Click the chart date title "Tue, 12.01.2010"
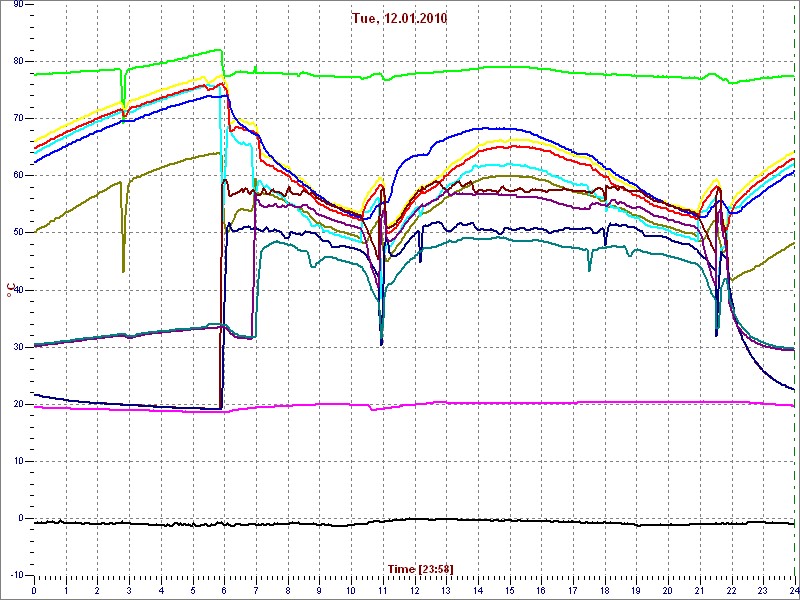Viewport: 800px width, 600px height. [399, 19]
